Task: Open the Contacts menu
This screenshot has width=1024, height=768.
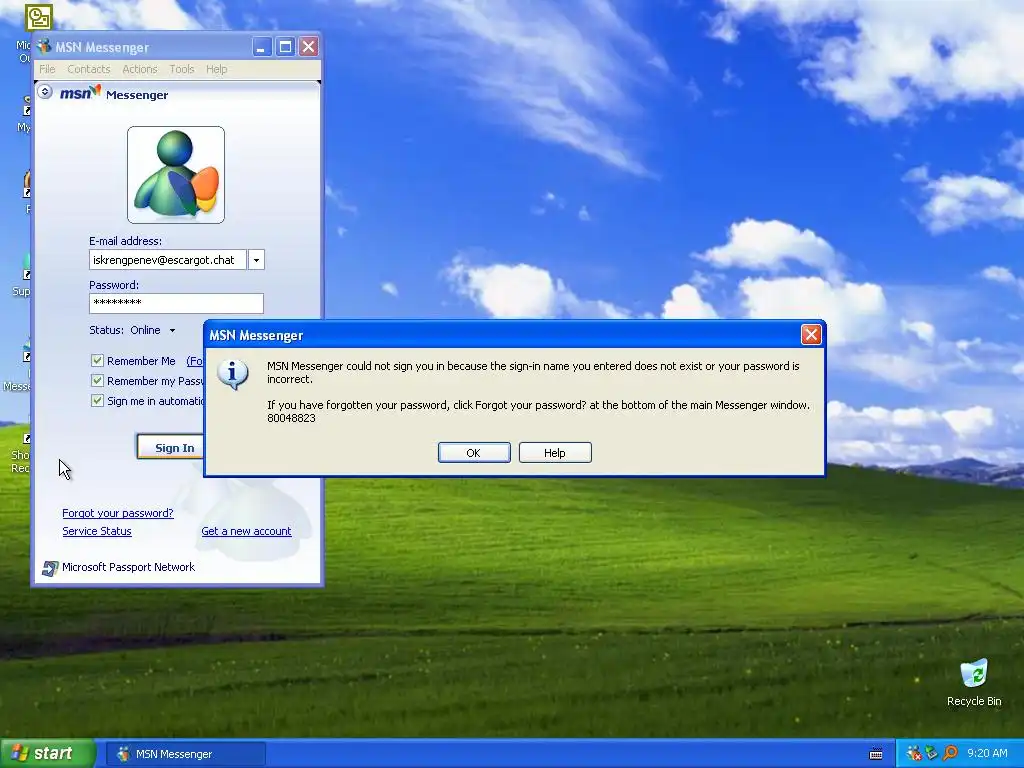Action: 88,69
